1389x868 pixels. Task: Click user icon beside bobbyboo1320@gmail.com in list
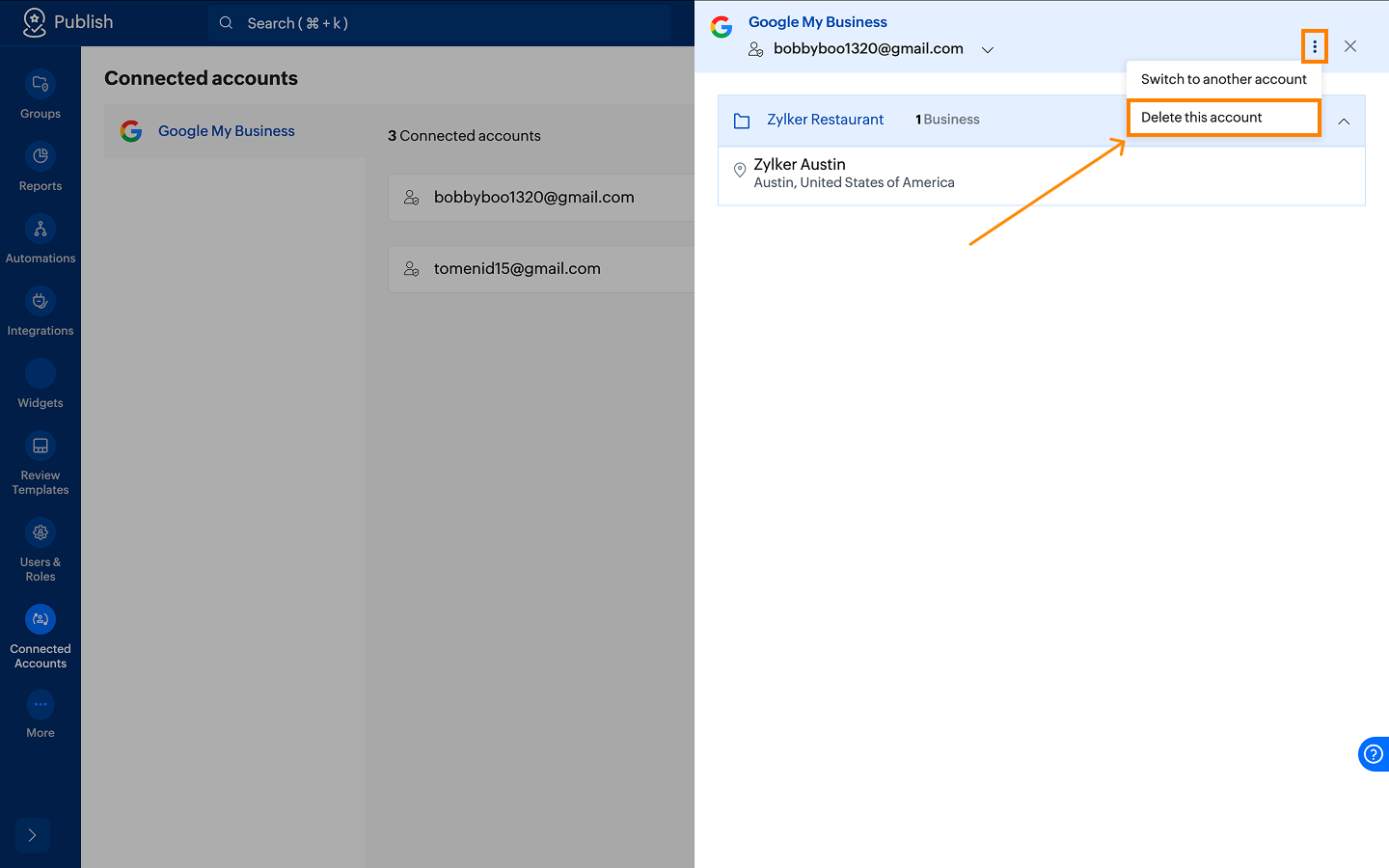(x=412, y=198)
